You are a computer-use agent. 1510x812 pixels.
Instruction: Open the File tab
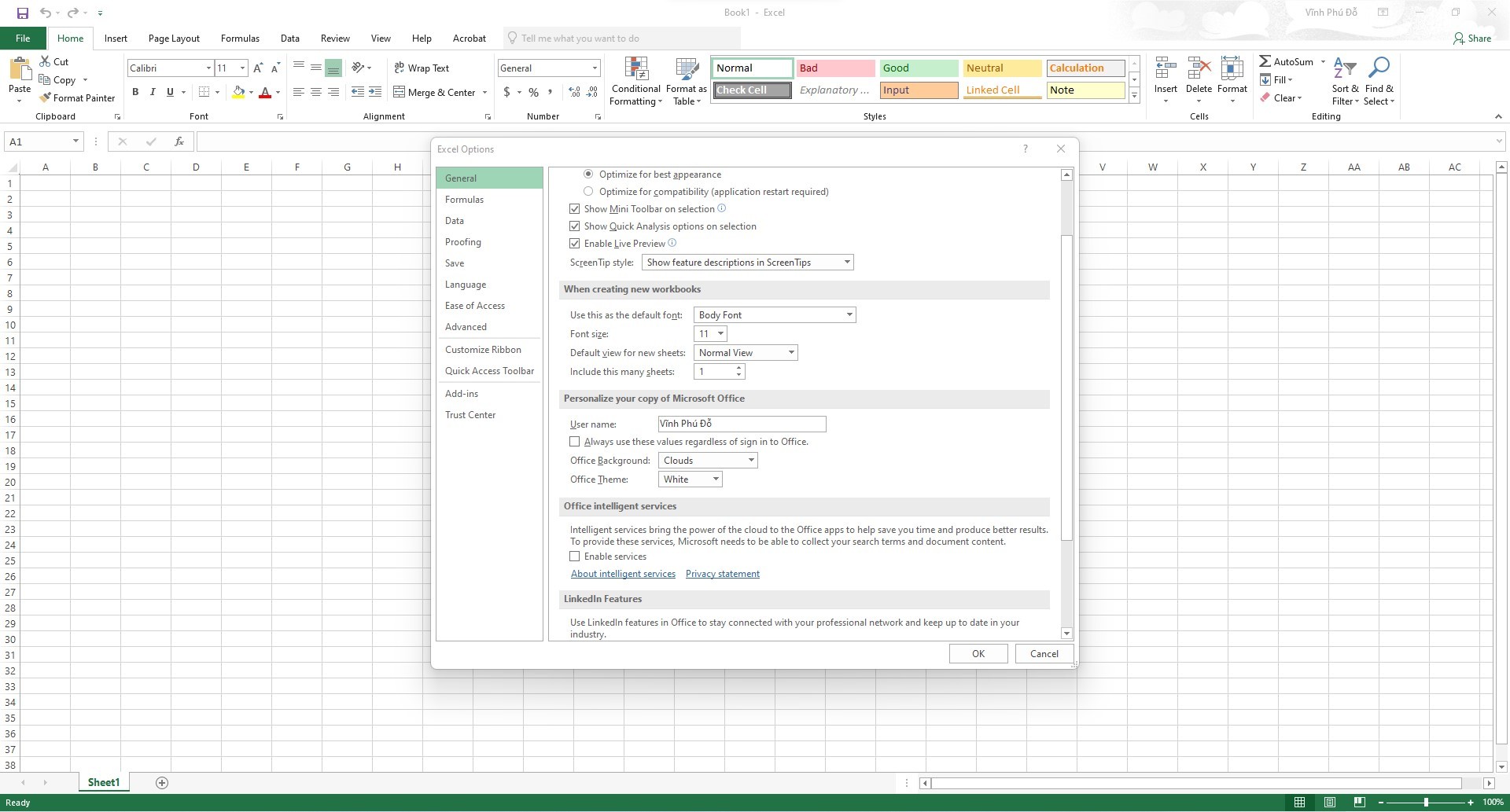pyautogui.click(x=23, y=39)
